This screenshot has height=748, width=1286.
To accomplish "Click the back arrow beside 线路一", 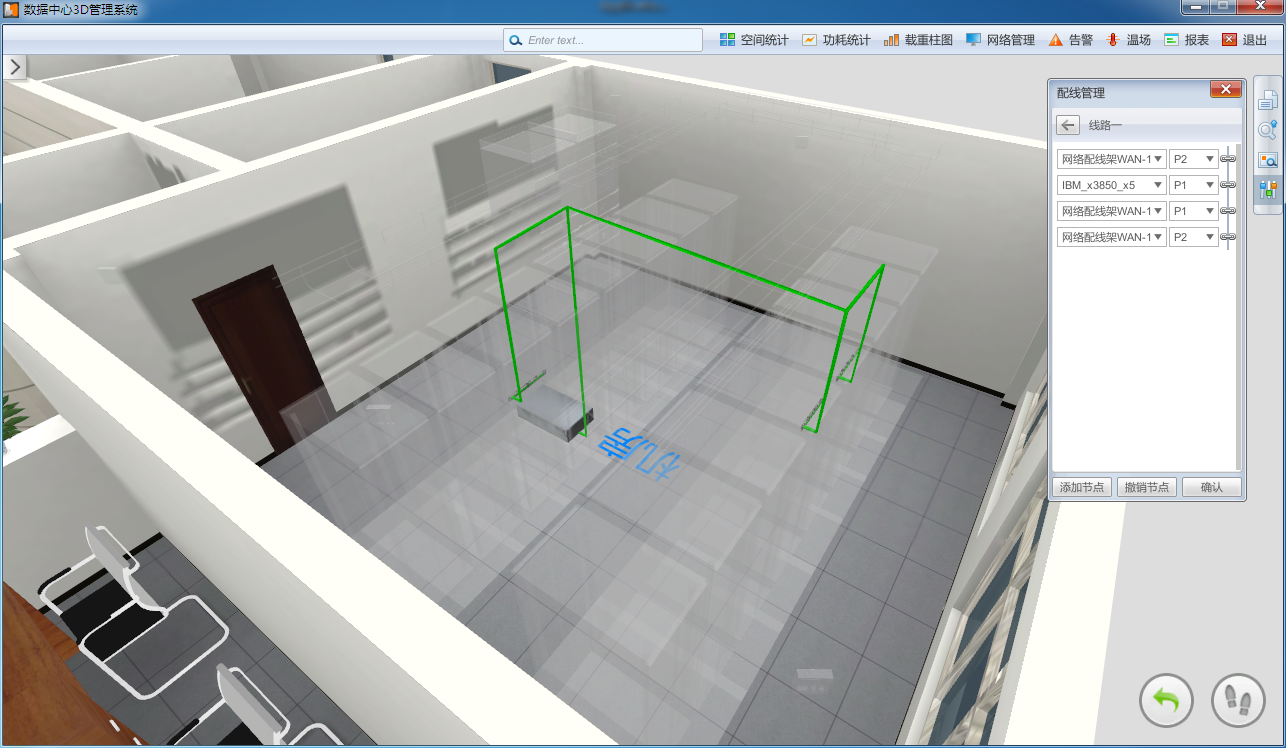I will 1068,125.
